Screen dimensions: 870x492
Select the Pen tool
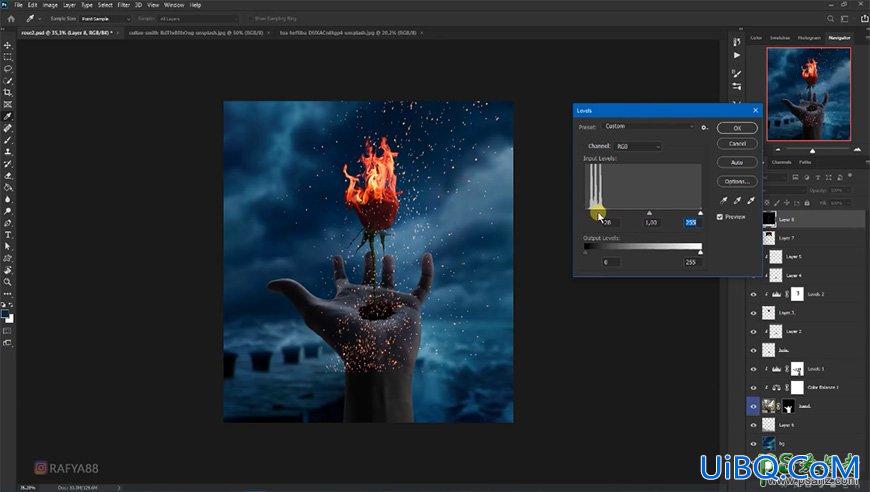click(7, 223)
